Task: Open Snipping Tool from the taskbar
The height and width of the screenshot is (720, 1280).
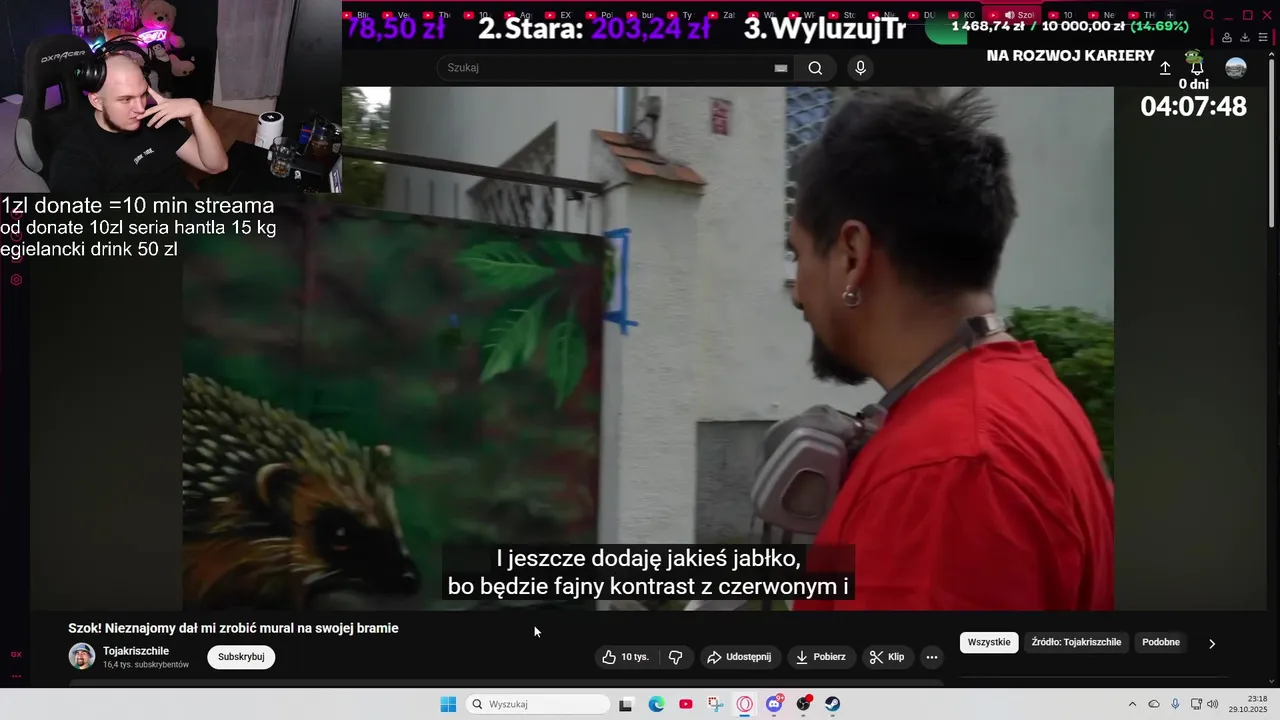Action: (715, 704)
